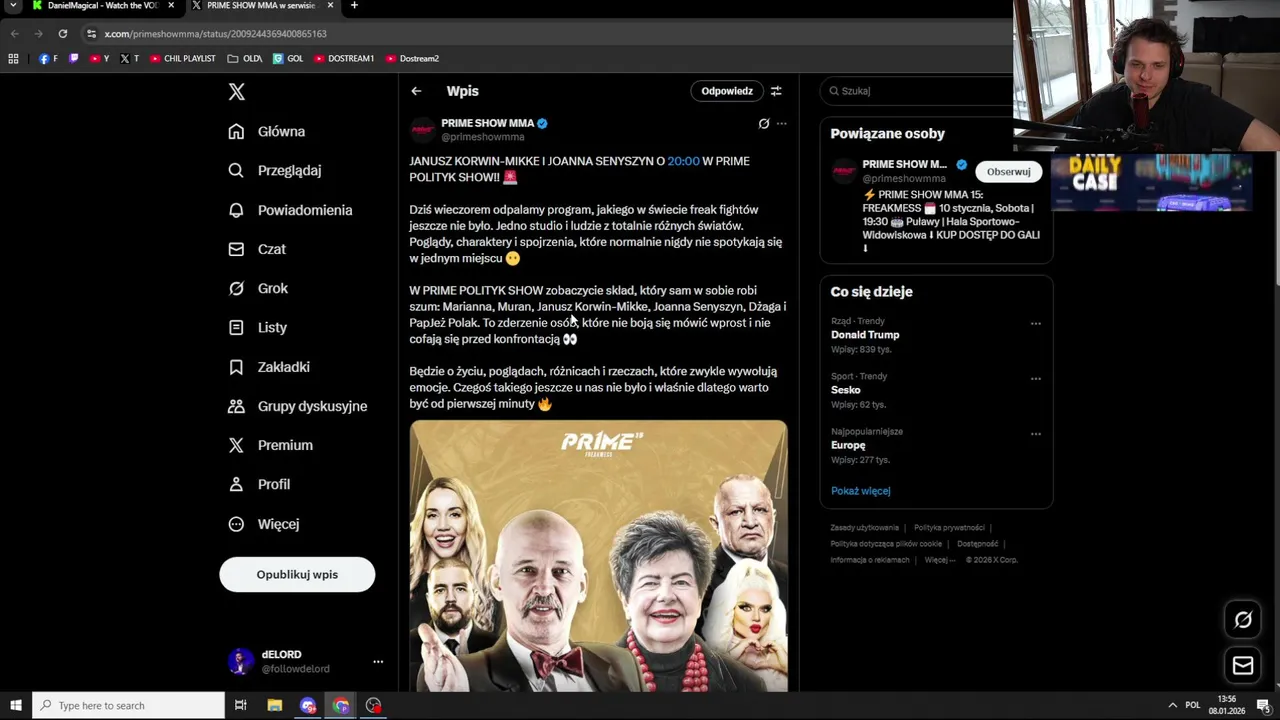Screen dimensions: 1280x720
Task: Open Czat messages
Action: [257, 249]
